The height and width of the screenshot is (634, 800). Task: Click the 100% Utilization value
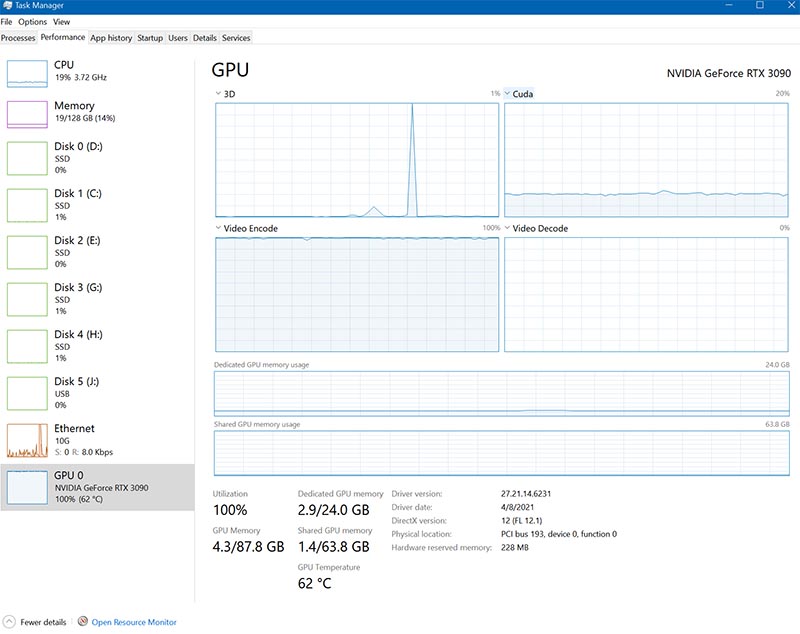pos(230,510)
